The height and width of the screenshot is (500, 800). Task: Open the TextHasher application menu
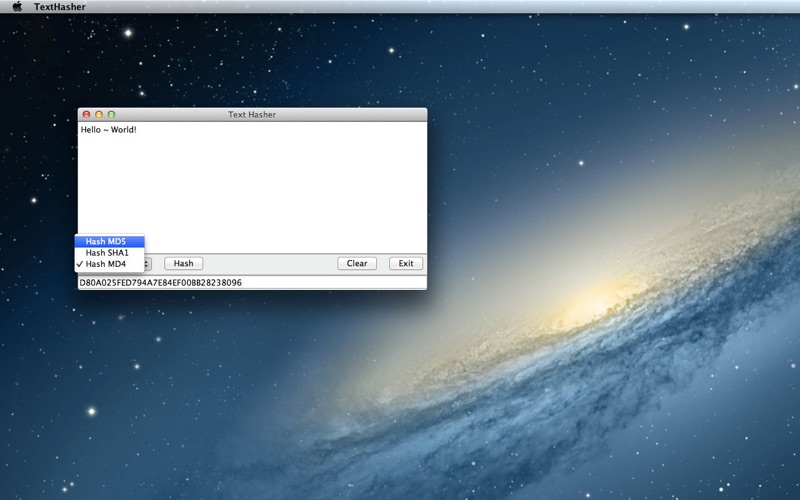(60, 7)
